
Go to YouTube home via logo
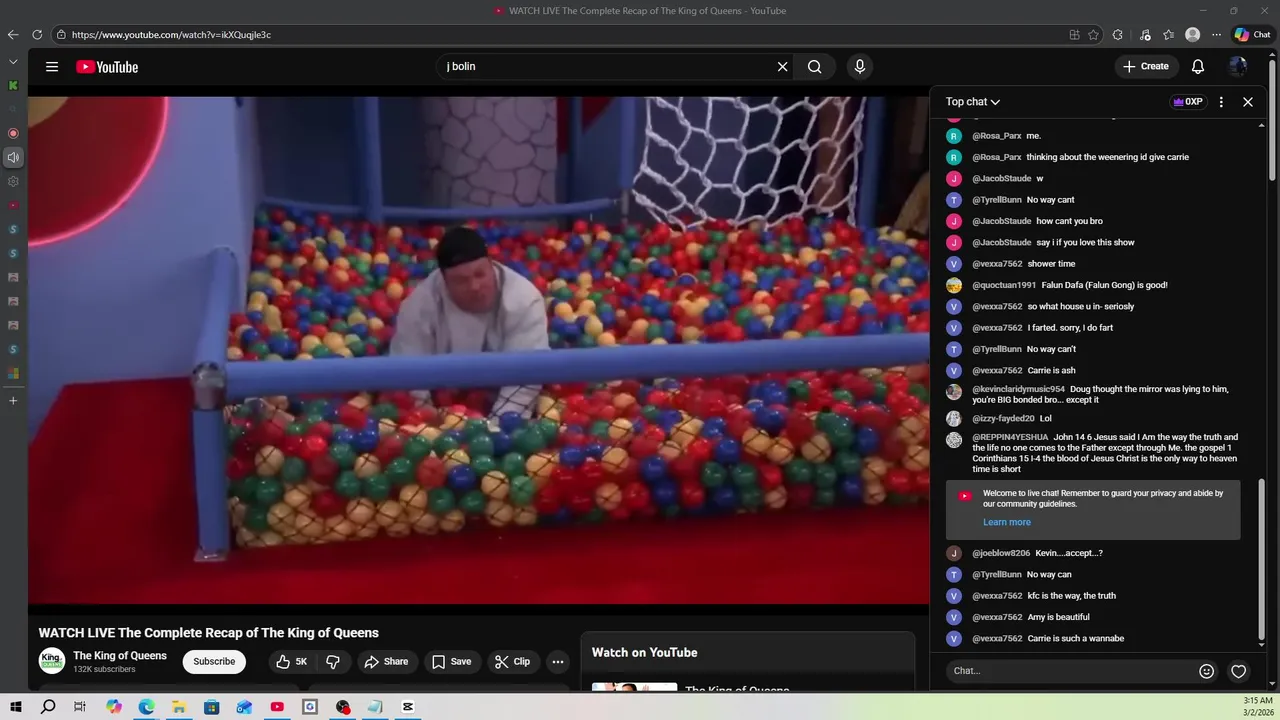click(107, 67)
